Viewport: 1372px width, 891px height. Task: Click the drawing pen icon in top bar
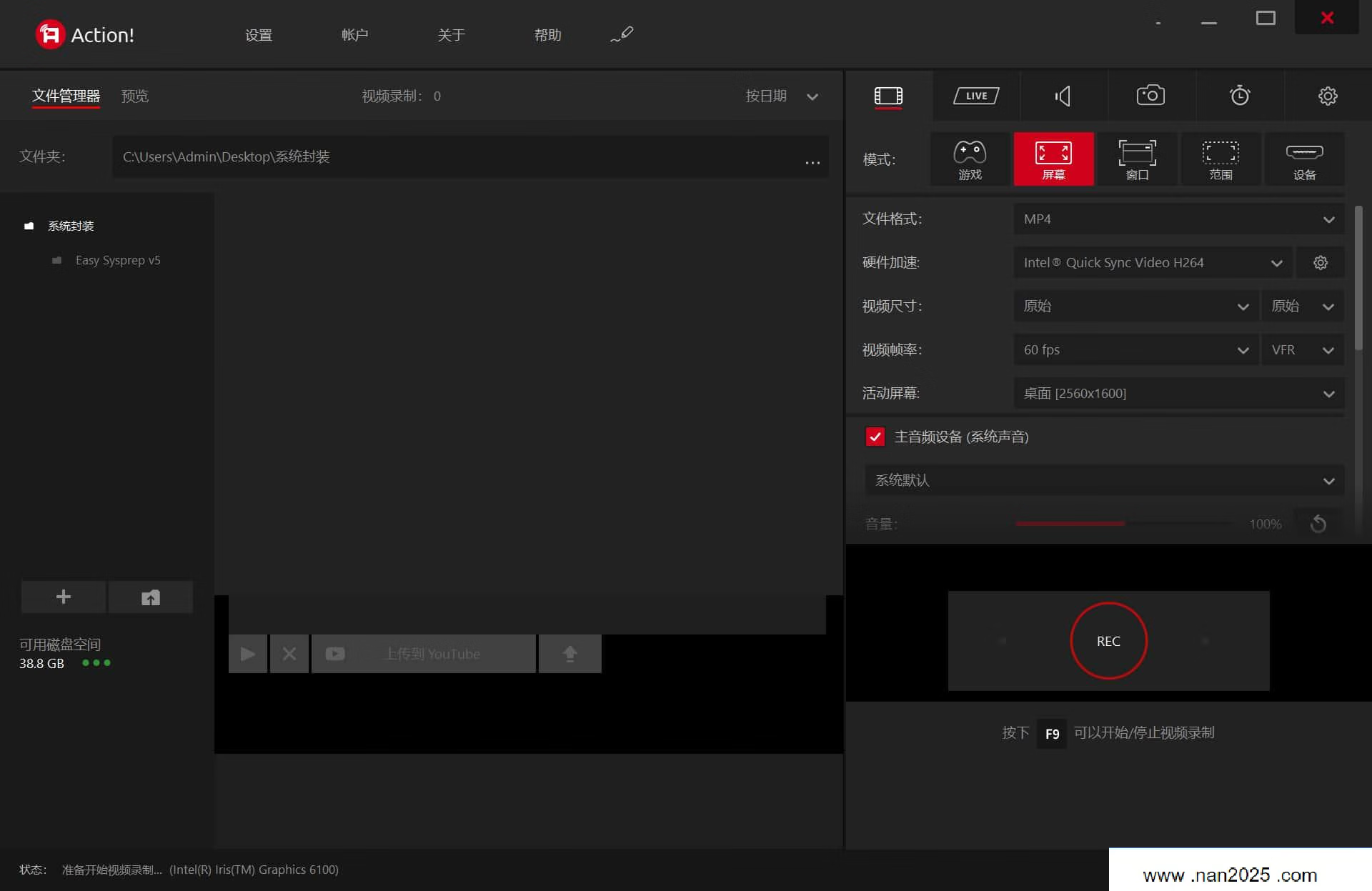[622, 34]
